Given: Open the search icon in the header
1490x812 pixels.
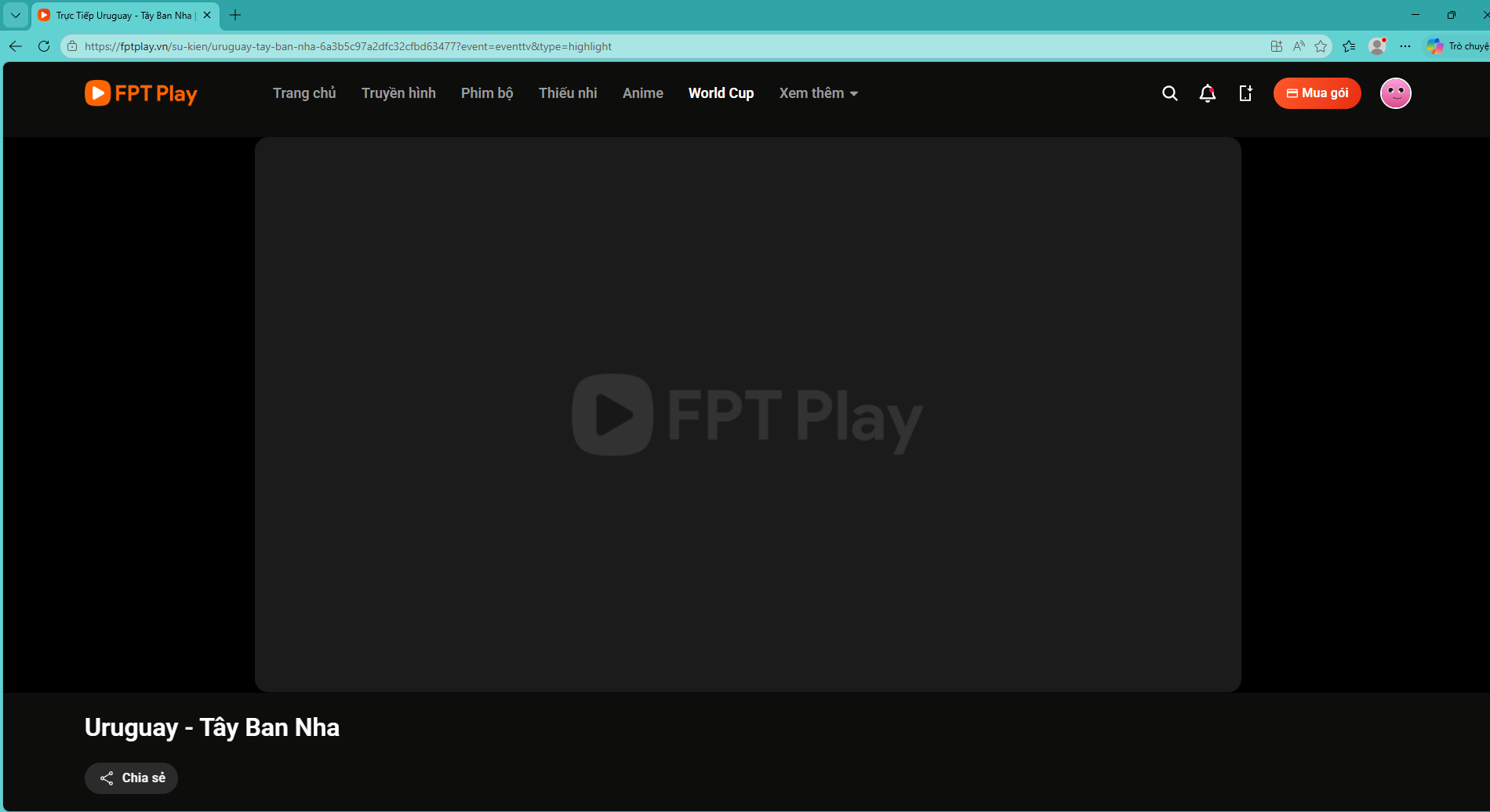Looking at the screenshot, I should point(1169,93).
